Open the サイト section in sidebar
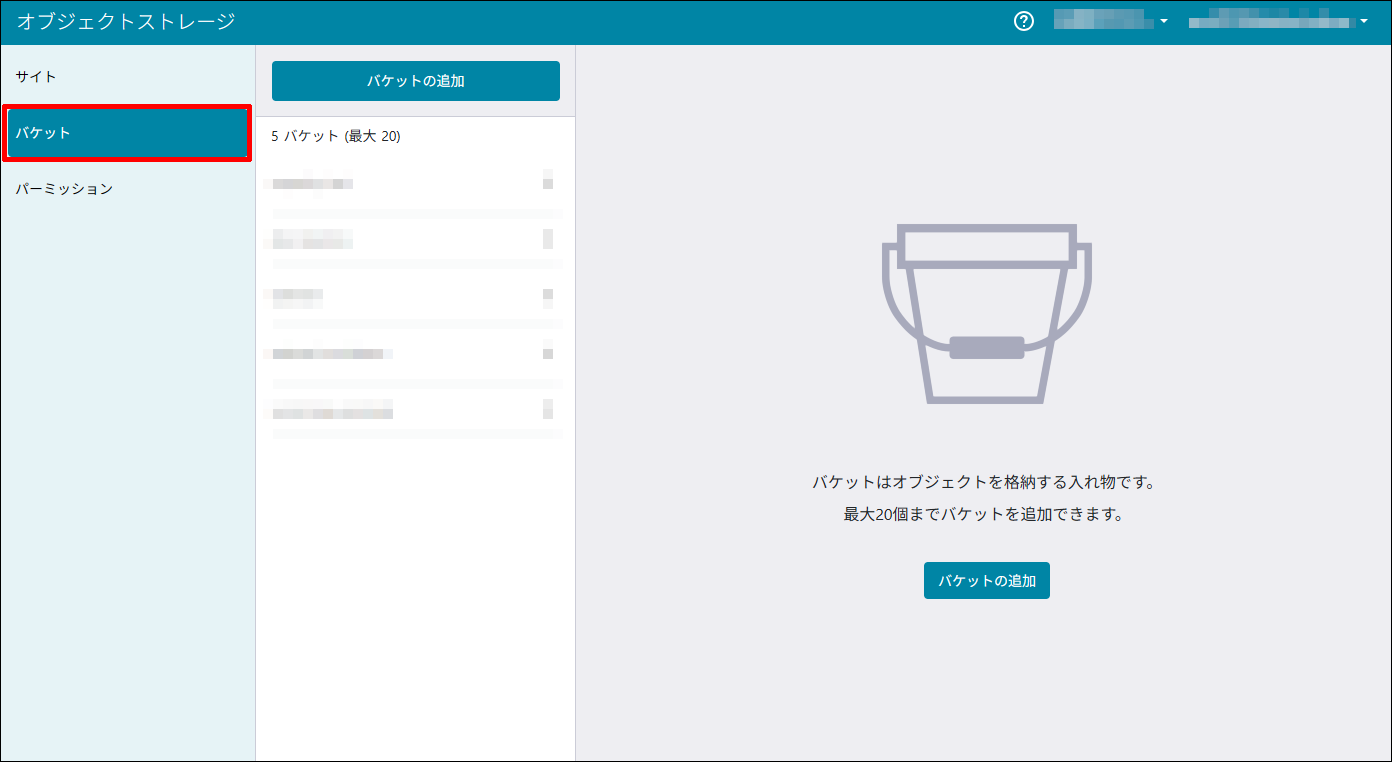Screen dimensions: 1392x762 coord(36,77)
